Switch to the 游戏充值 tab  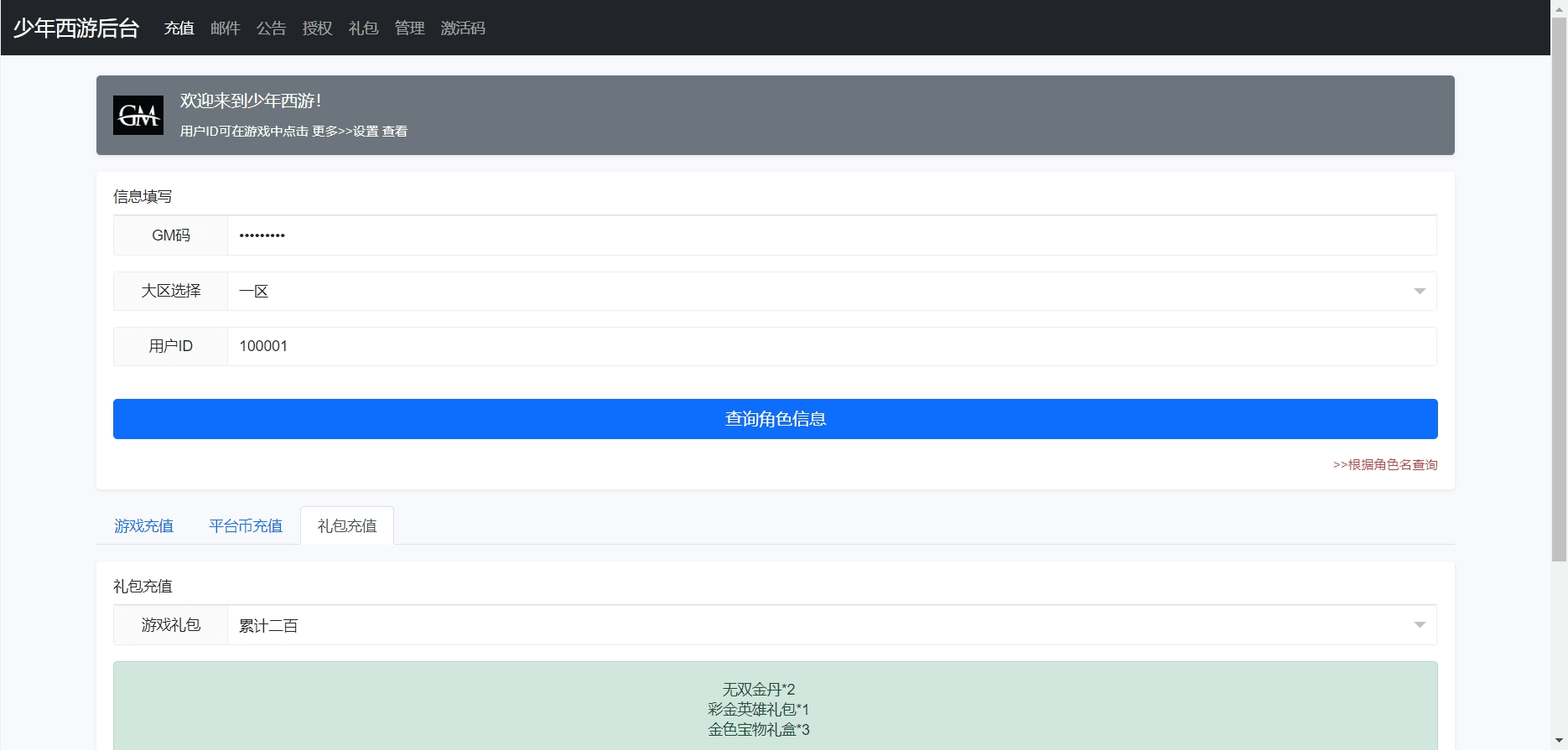[144, 525]
